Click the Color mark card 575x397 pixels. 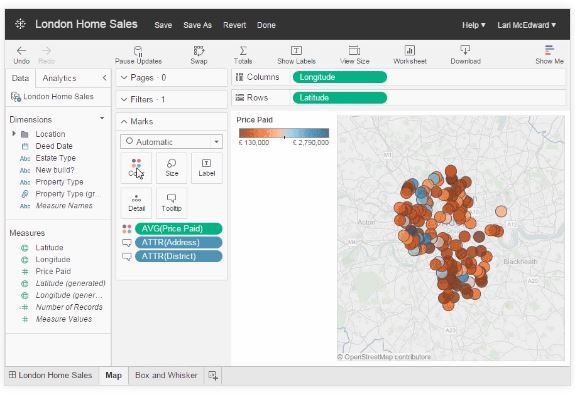[136, 168]
